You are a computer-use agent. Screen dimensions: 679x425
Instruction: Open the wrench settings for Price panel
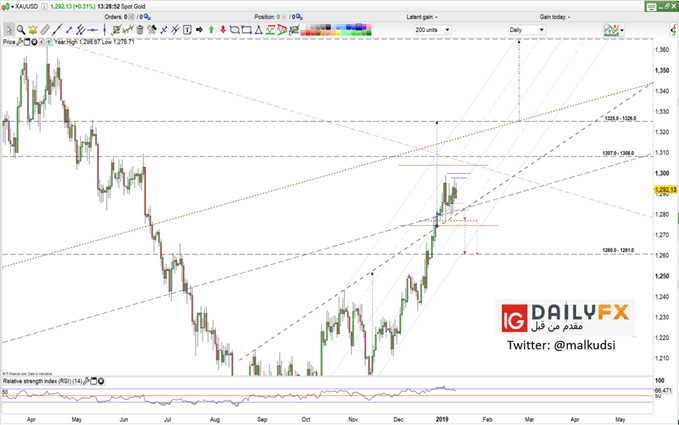19,42
